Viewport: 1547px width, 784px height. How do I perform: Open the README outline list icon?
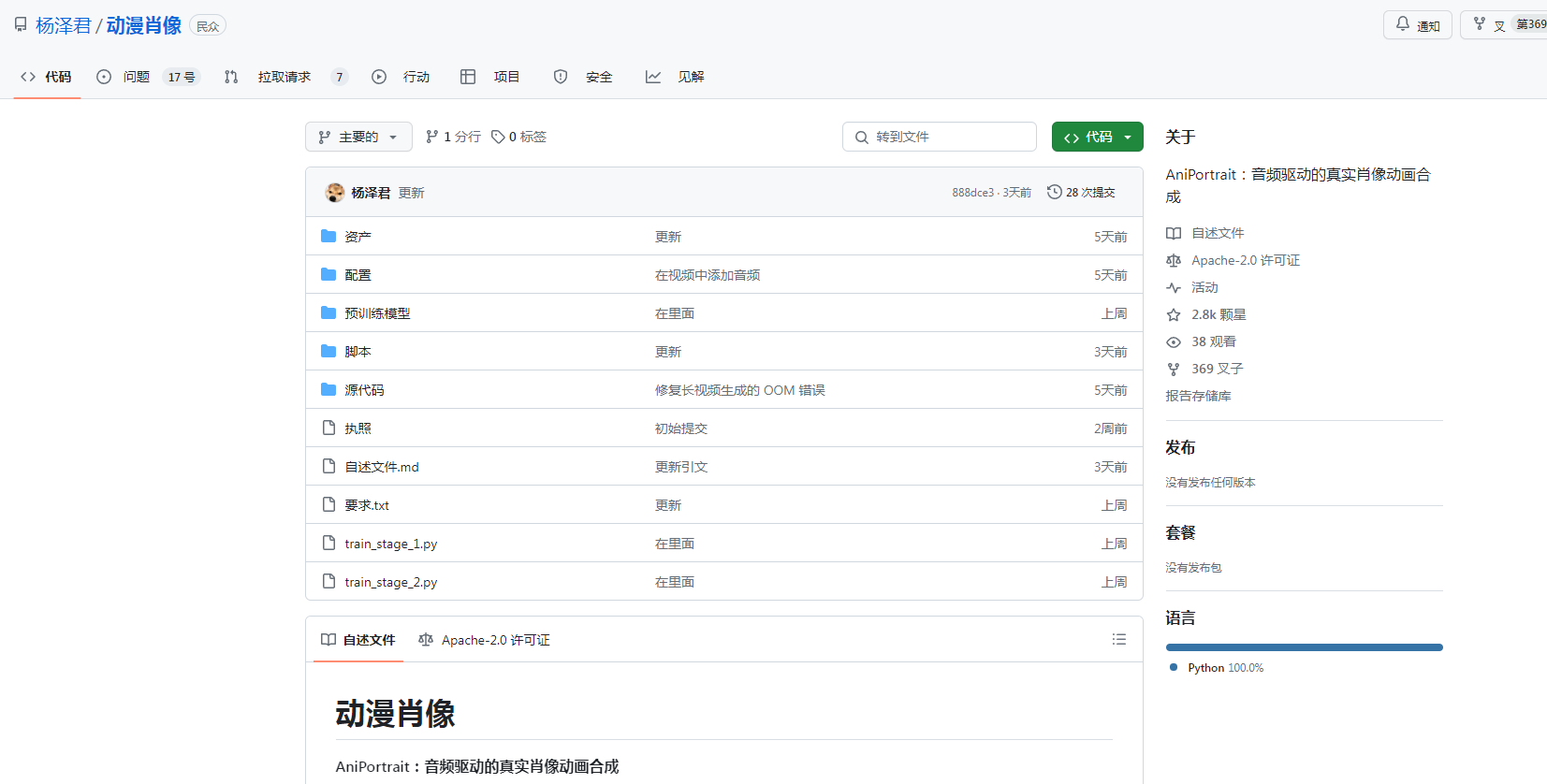[x=1118, y=640]
